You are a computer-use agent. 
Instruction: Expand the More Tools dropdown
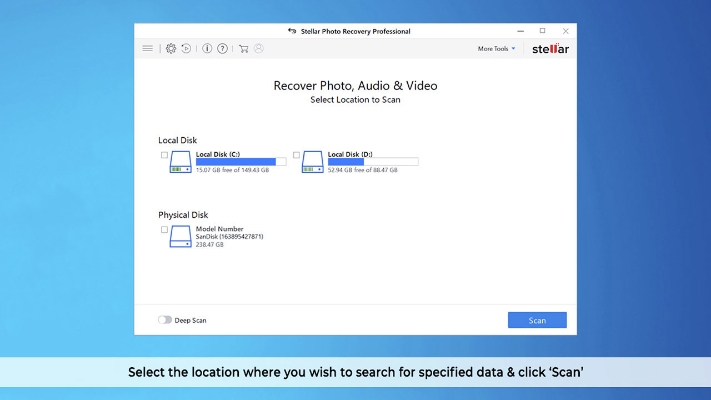coord(496,49)
